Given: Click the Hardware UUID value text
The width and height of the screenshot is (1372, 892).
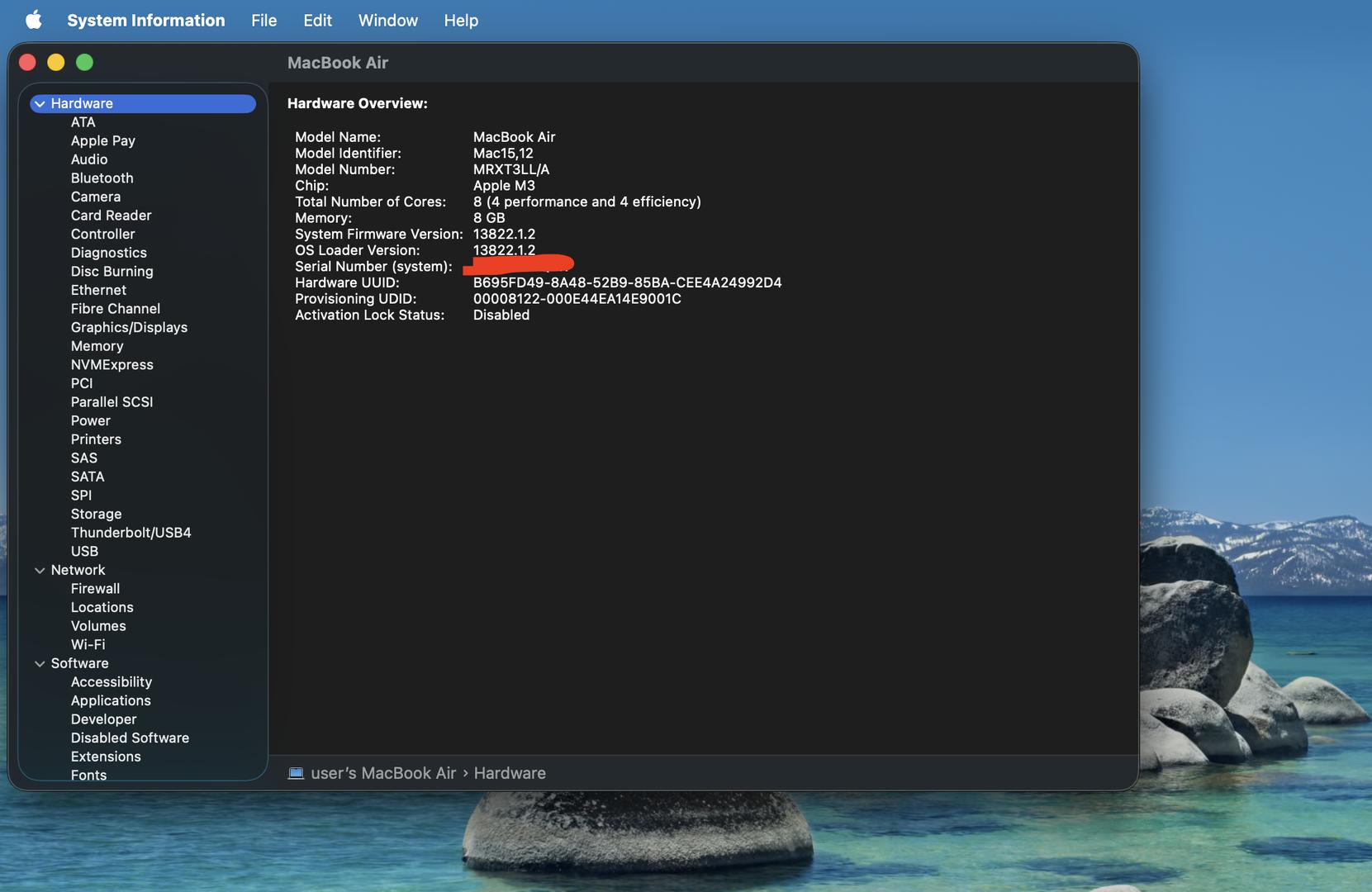Looking at the screenshot, I should pos(626,282).
